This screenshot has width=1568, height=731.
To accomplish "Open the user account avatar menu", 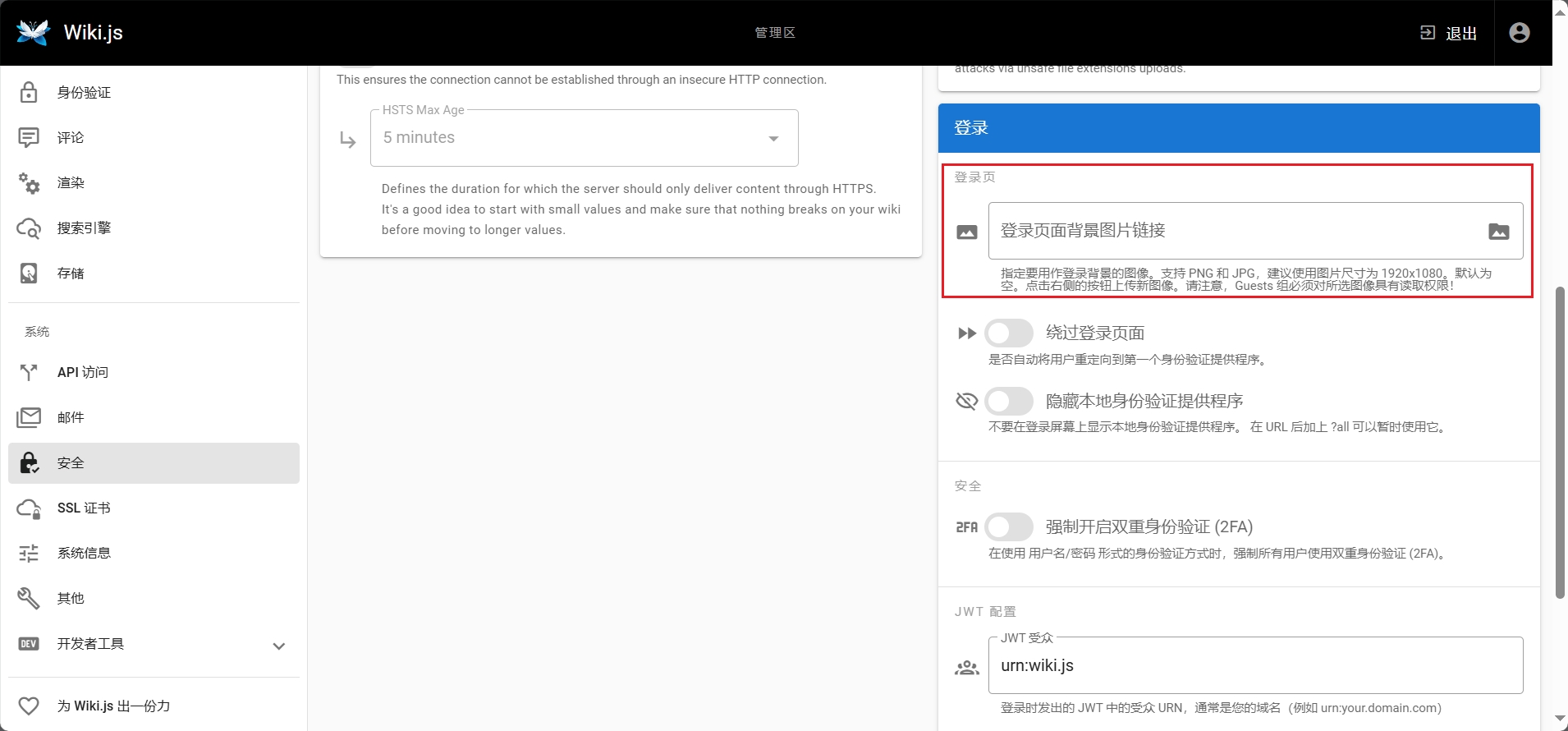I will [1519, 33].
